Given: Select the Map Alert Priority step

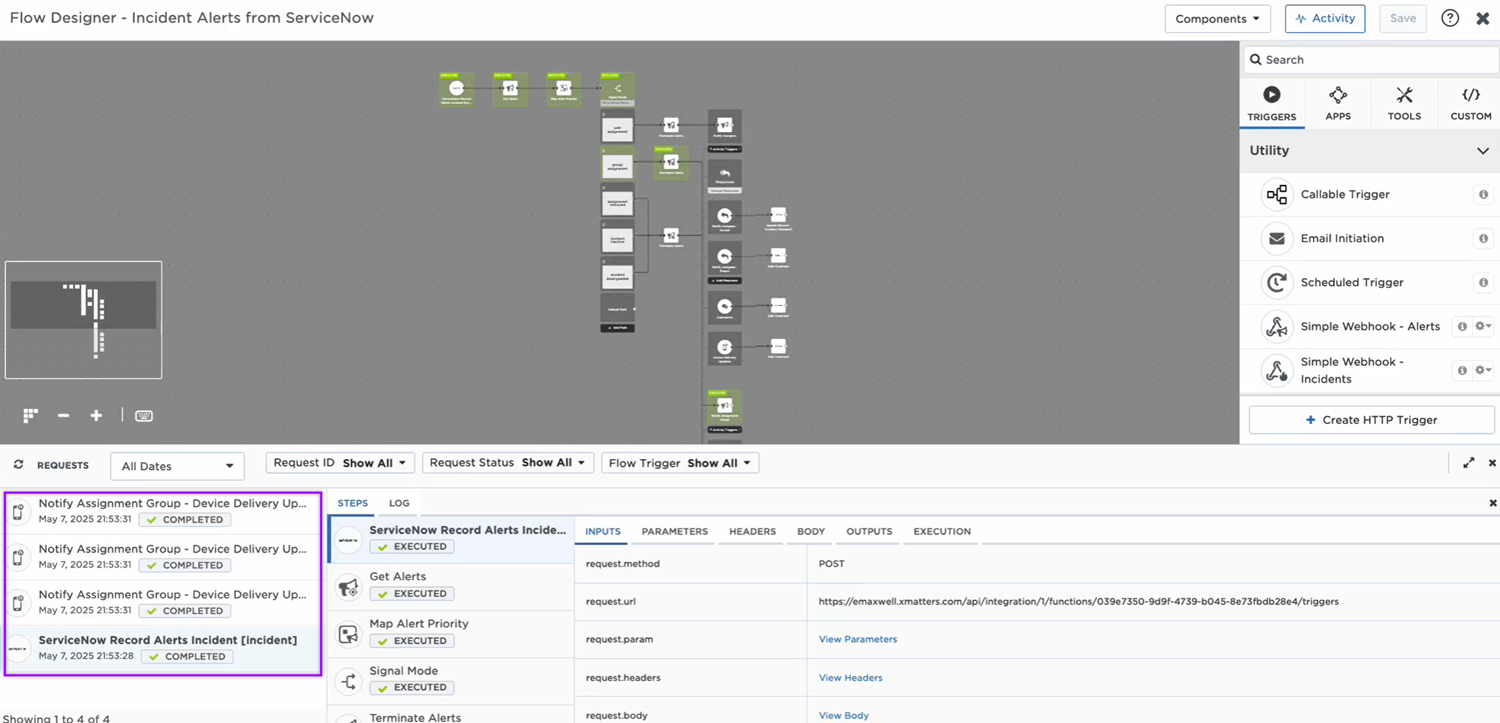Looking at the screenshot, I should (x=451, y=632).
